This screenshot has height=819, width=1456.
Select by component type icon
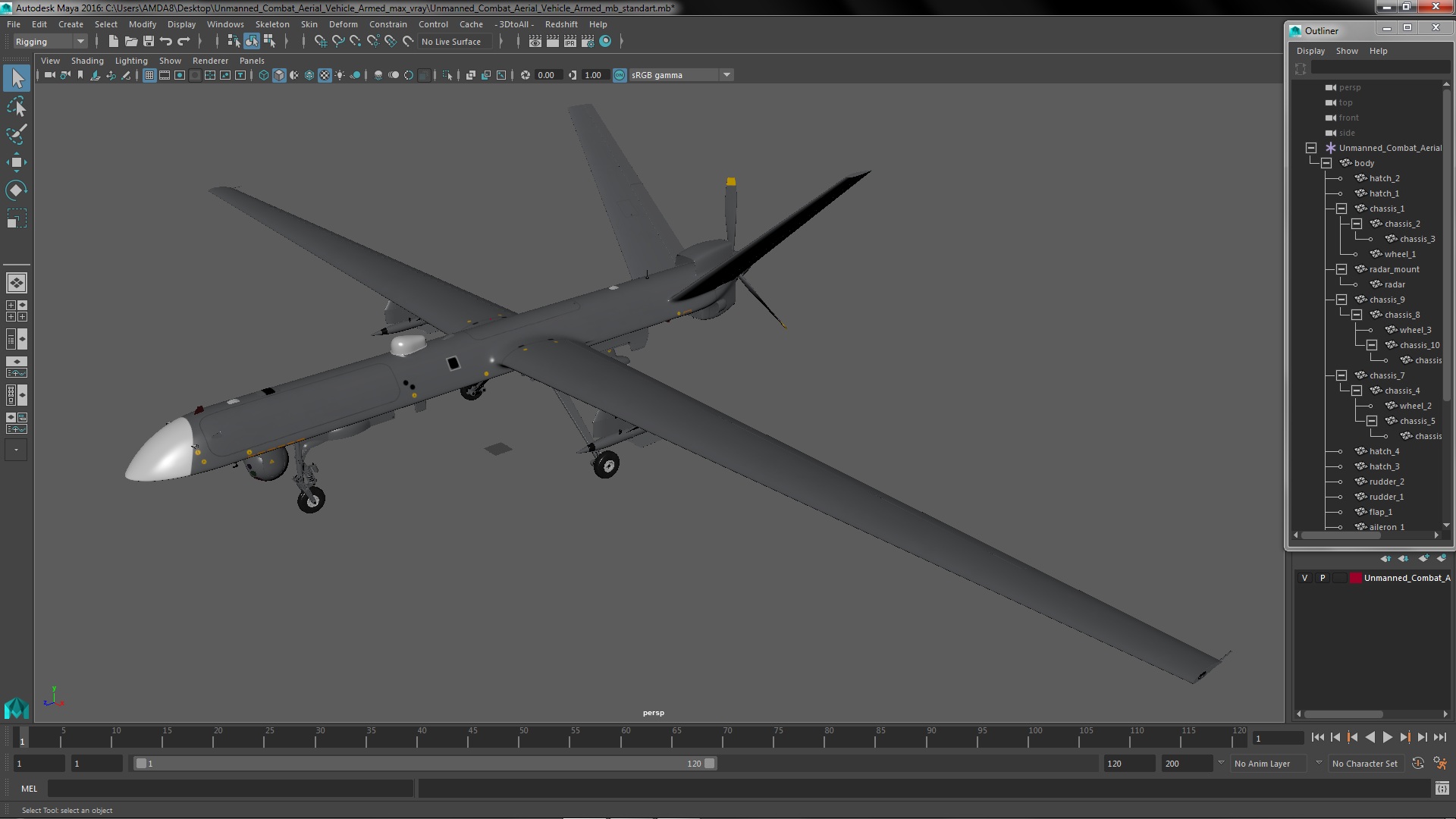[268, 42]
